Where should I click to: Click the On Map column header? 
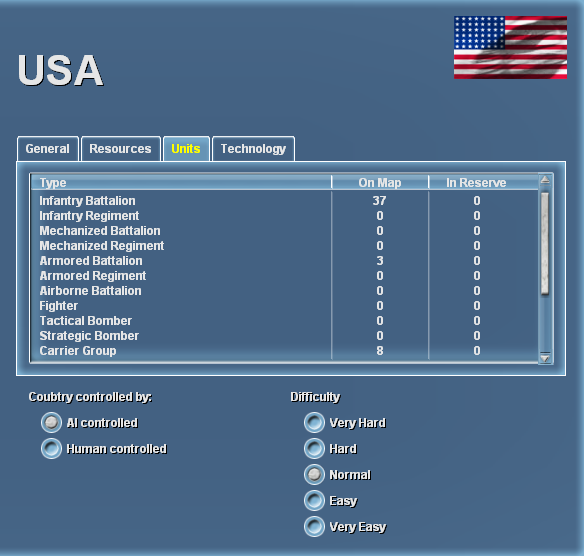380,182
